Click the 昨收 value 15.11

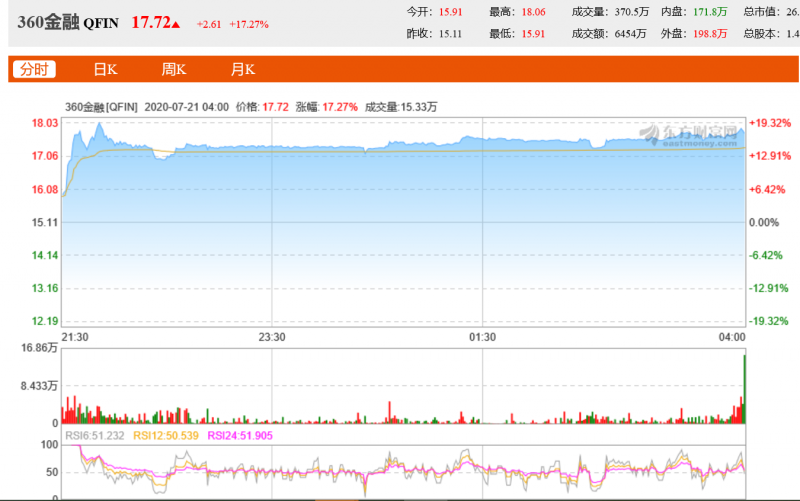[451, 34]
